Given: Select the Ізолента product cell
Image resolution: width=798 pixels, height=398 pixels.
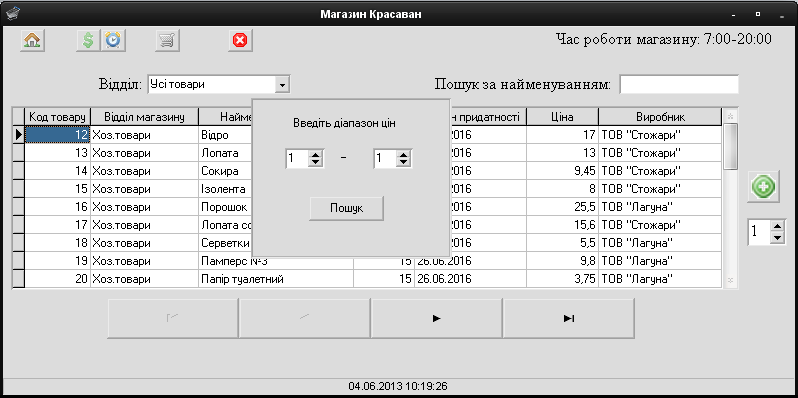Looking at the screenshot, I should pos(225,189).
